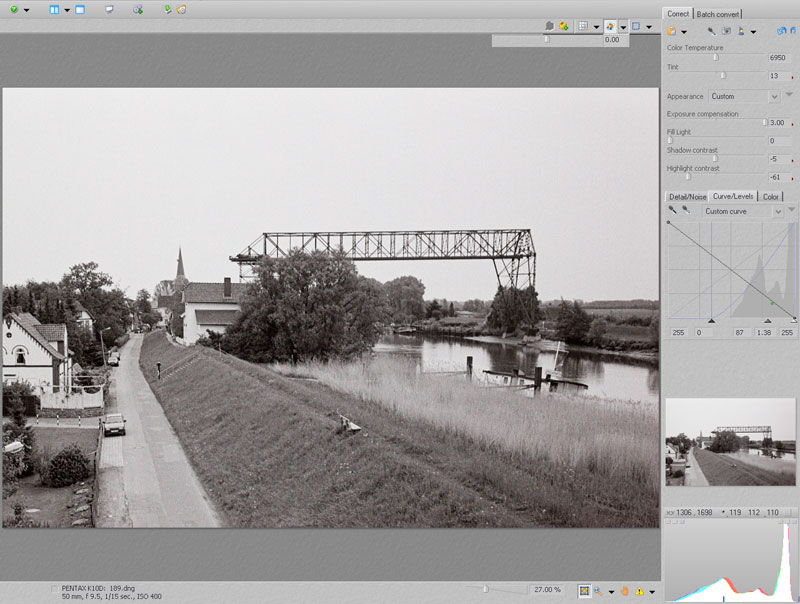Click the exposure warning triangle icon
The width and height of the screenshot is (800, 604).
coord(639,590)
